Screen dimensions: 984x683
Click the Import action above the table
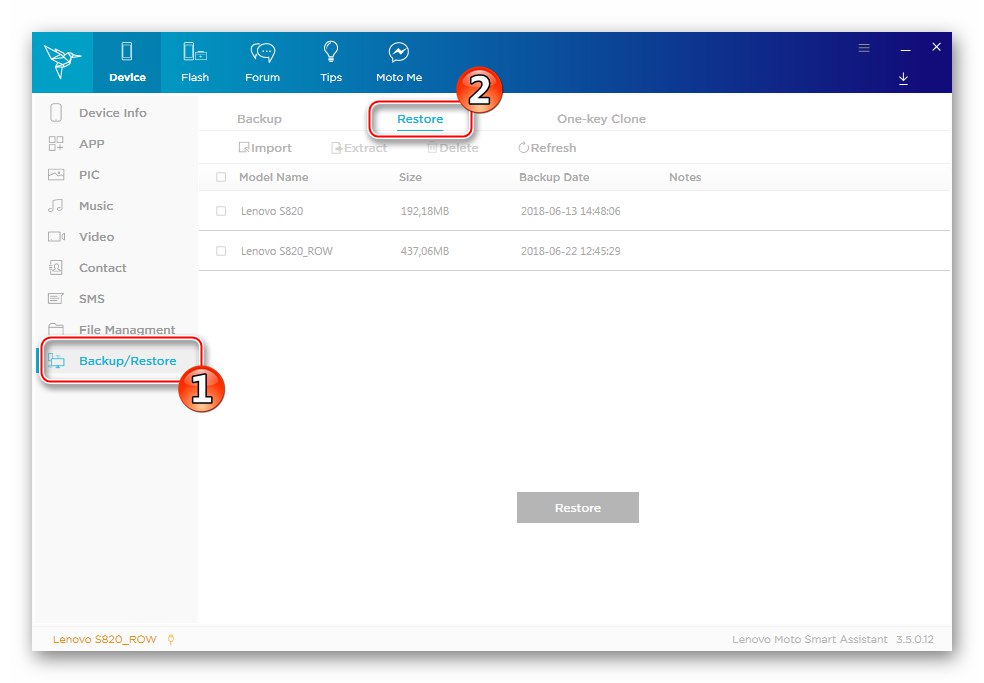[x=265, y=147]
